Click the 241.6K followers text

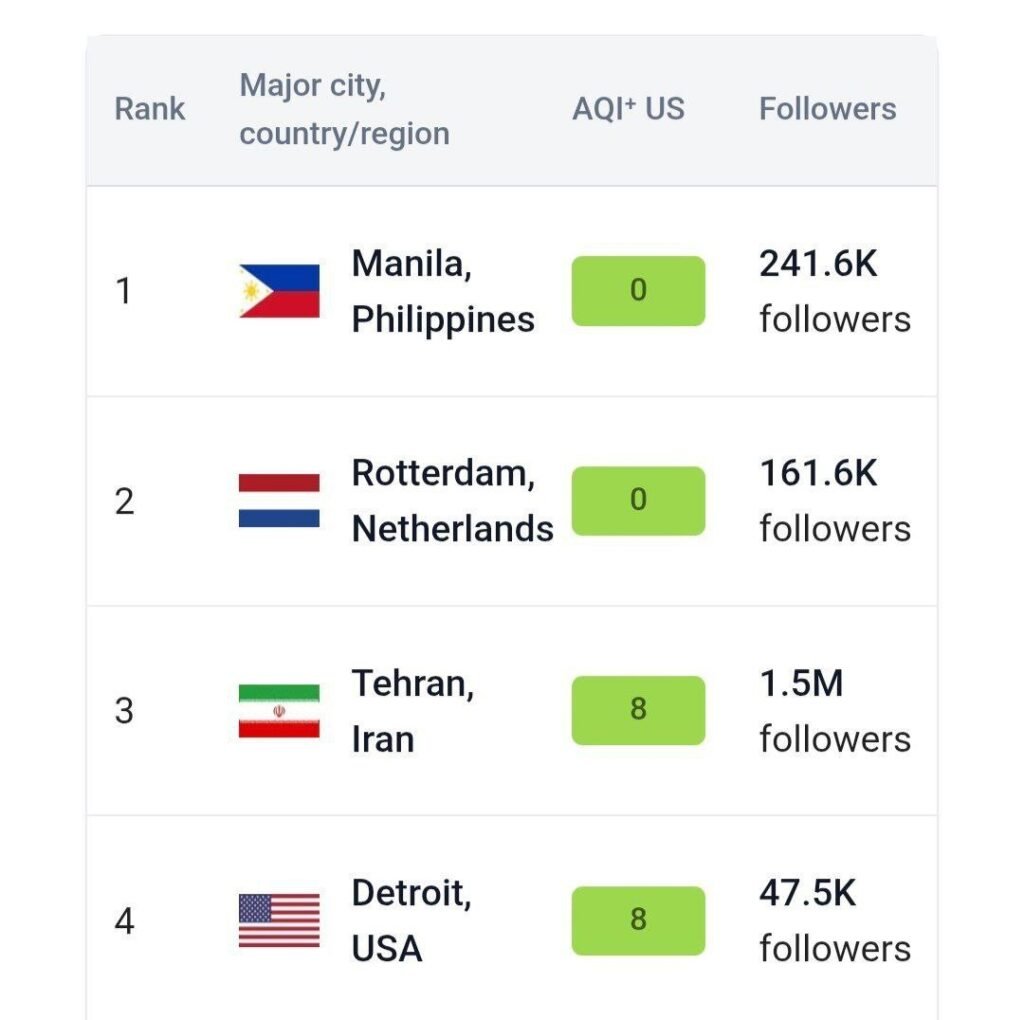[834, 292]
